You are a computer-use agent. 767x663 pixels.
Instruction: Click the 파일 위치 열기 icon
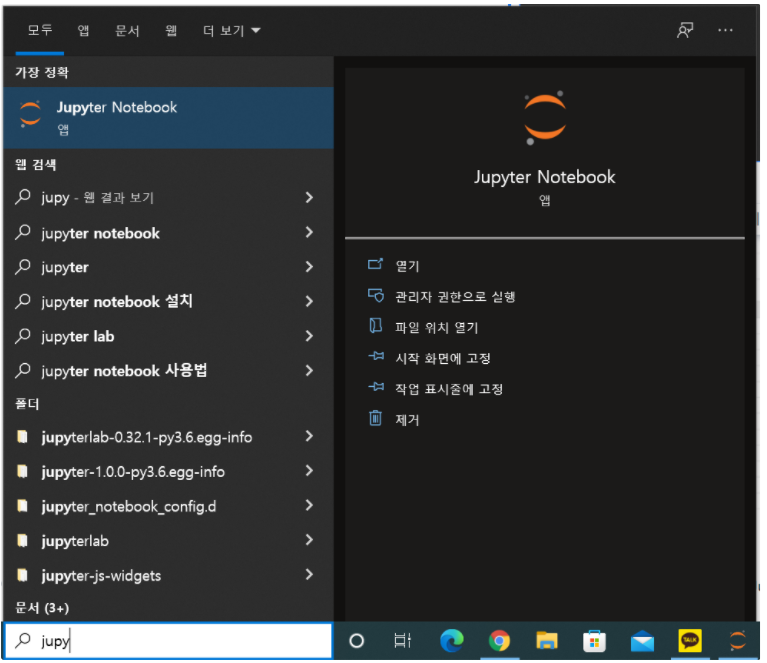coord(376,326)
